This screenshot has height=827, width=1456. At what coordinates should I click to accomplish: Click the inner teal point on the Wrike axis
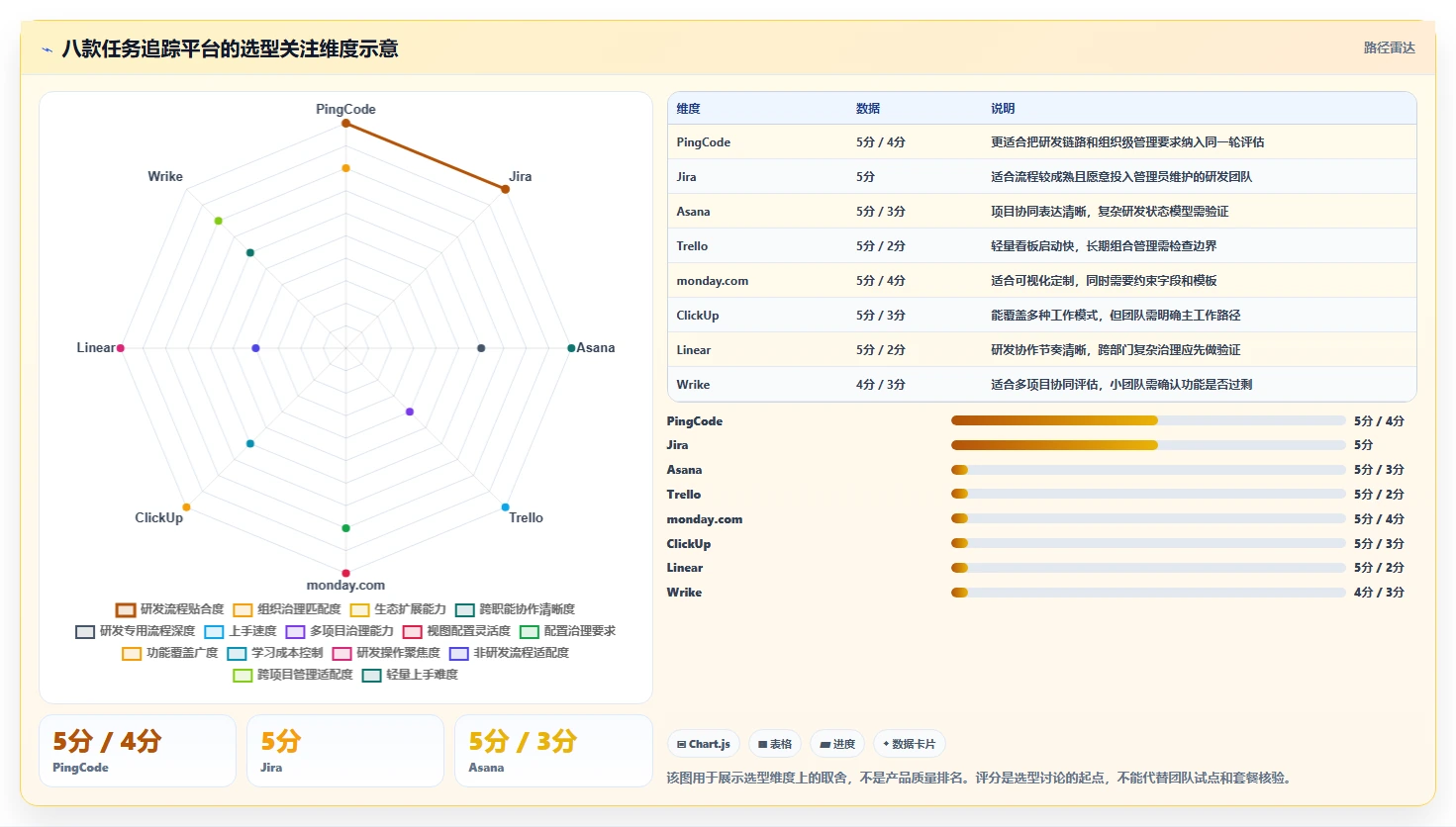point(250,253)
